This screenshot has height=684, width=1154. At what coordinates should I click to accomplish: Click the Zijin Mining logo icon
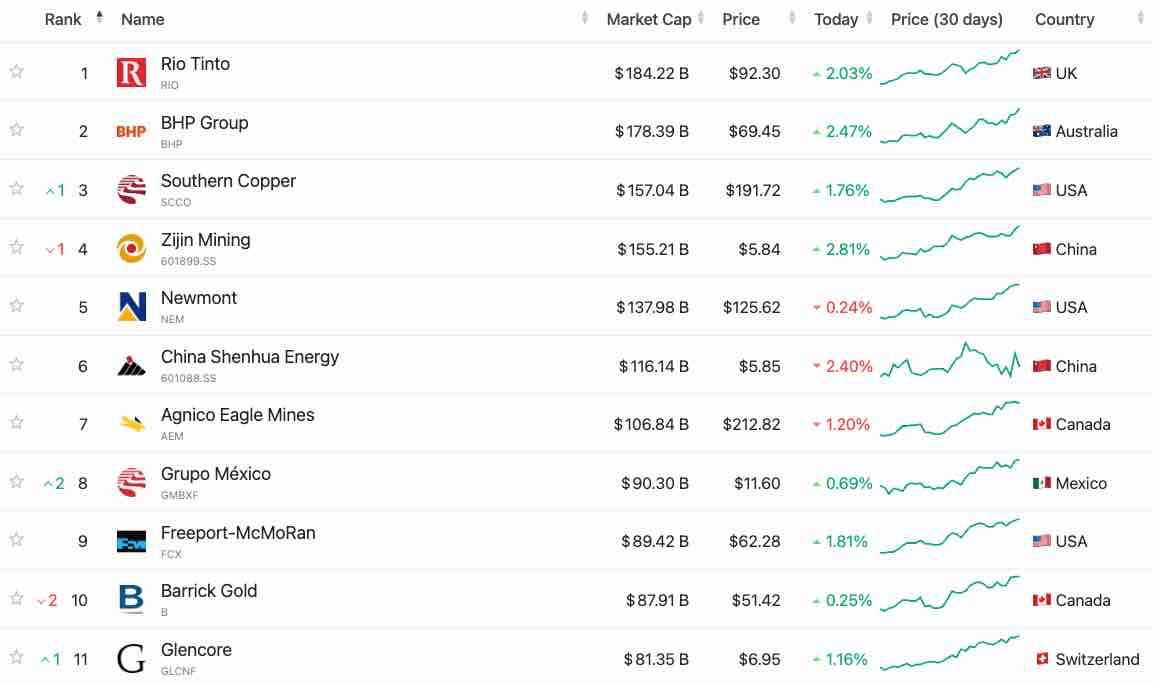pyautogui.click(x=131, y=247)
